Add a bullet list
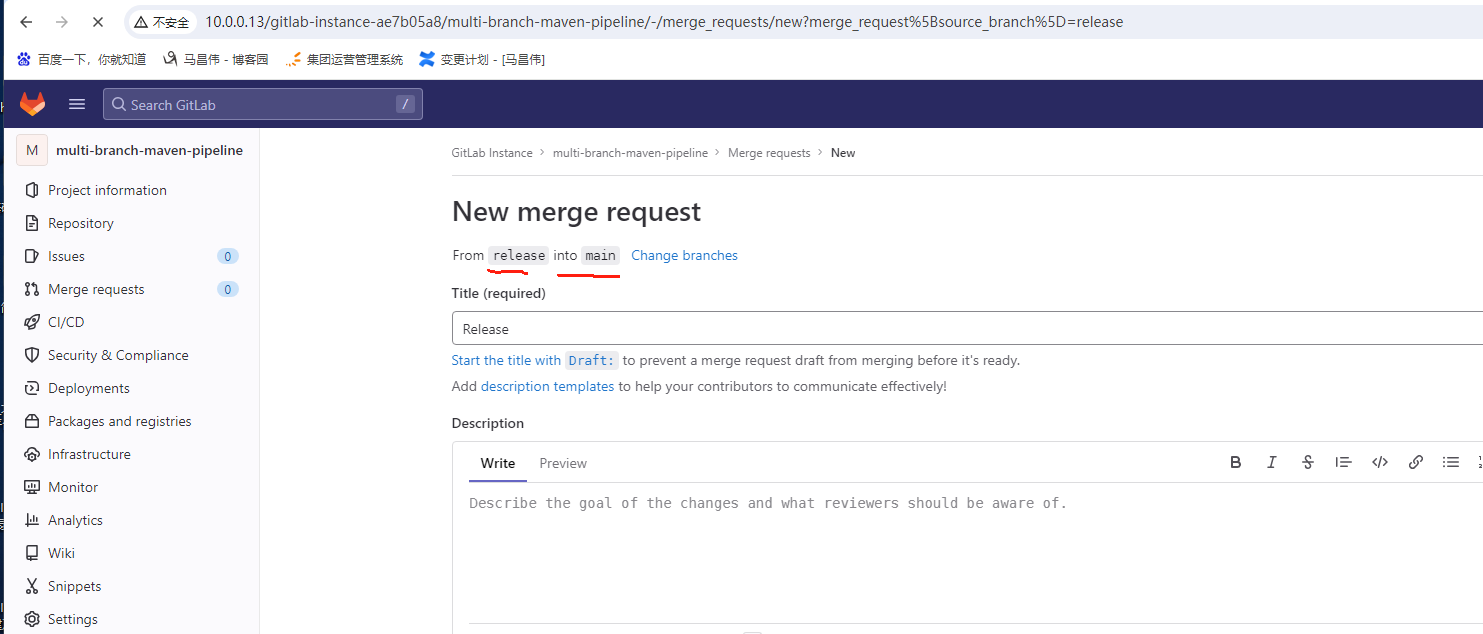 pyautogui.click(x=1451, y=462)
